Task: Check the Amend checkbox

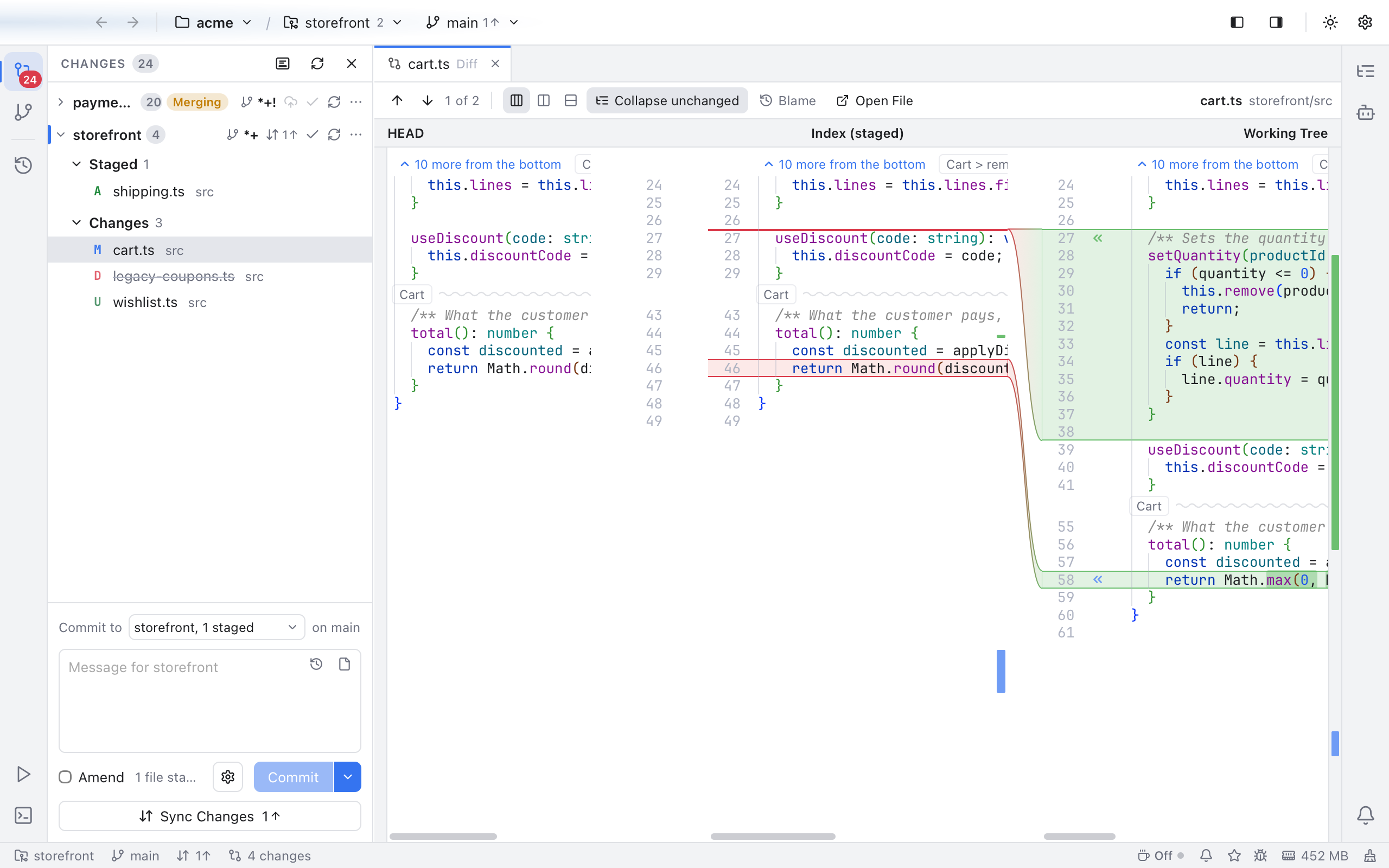Action: [x=66, y=777]
